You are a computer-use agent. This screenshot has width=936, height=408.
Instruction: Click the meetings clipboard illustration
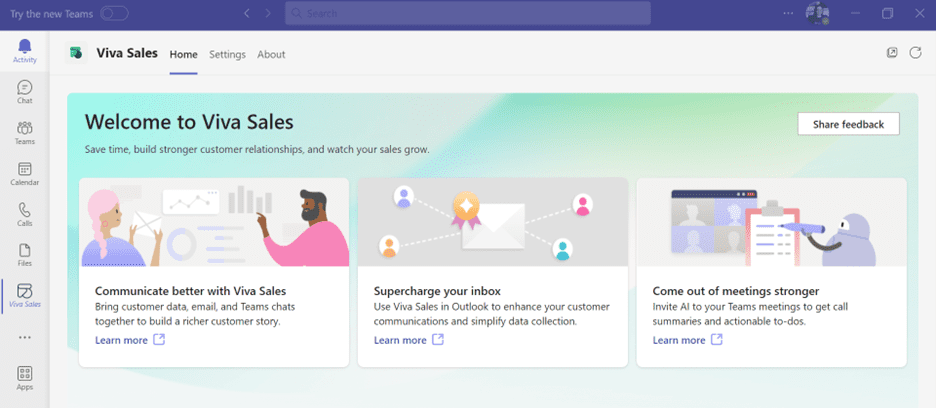click(772, 222)
